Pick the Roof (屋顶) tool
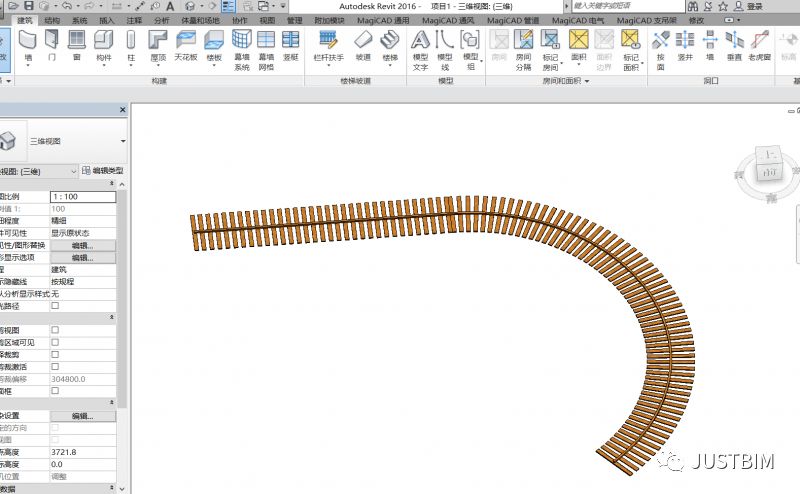 point(158,45)
